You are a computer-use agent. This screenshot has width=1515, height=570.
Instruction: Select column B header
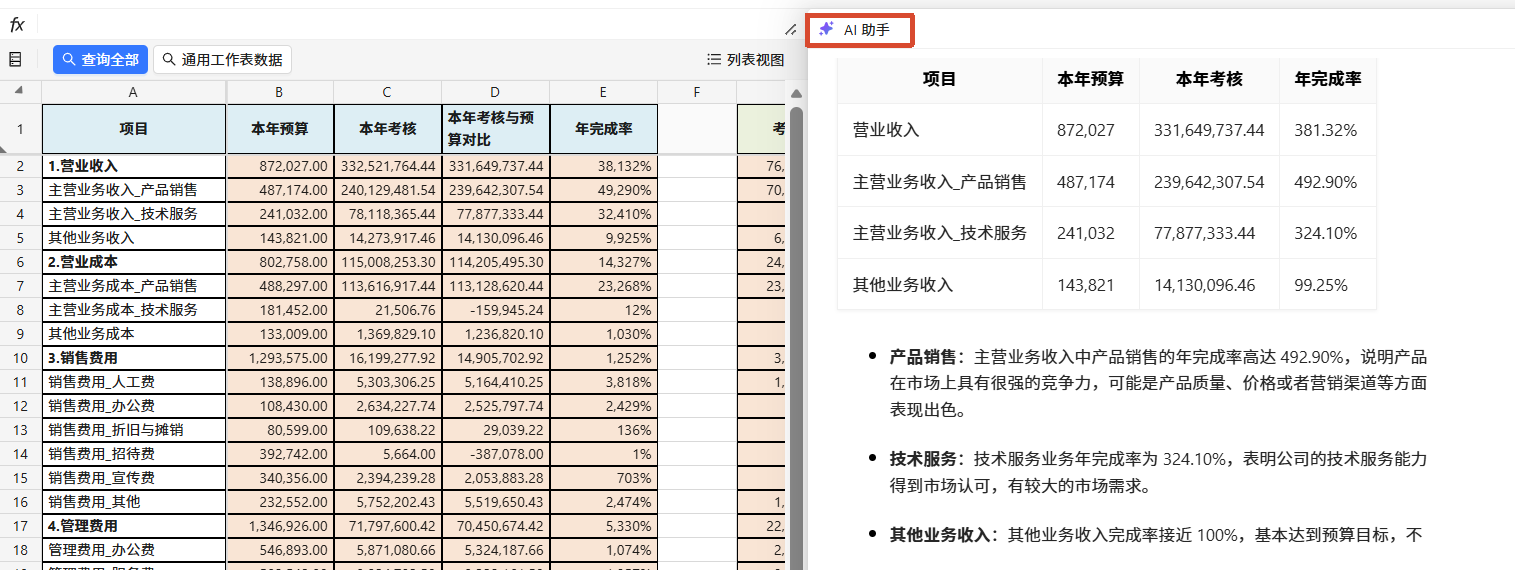[x=280, y=92]
